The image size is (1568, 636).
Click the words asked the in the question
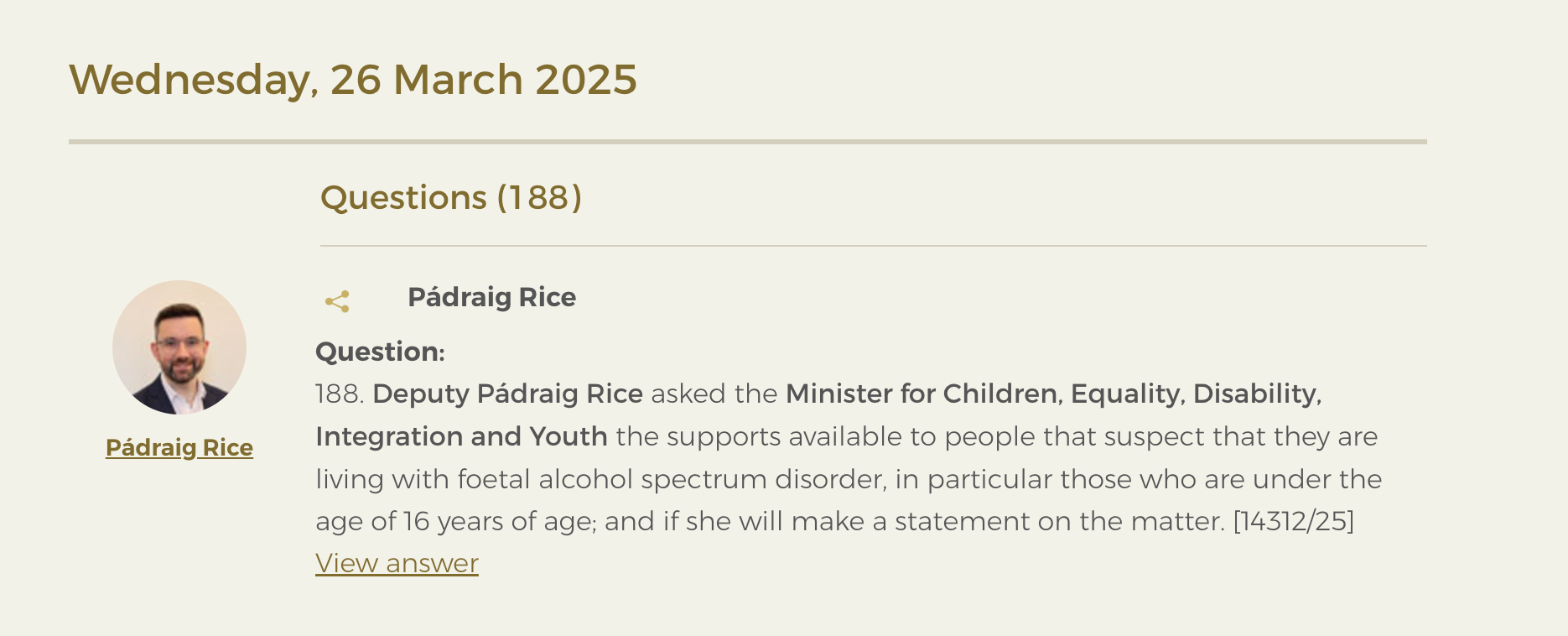(714, 394)
